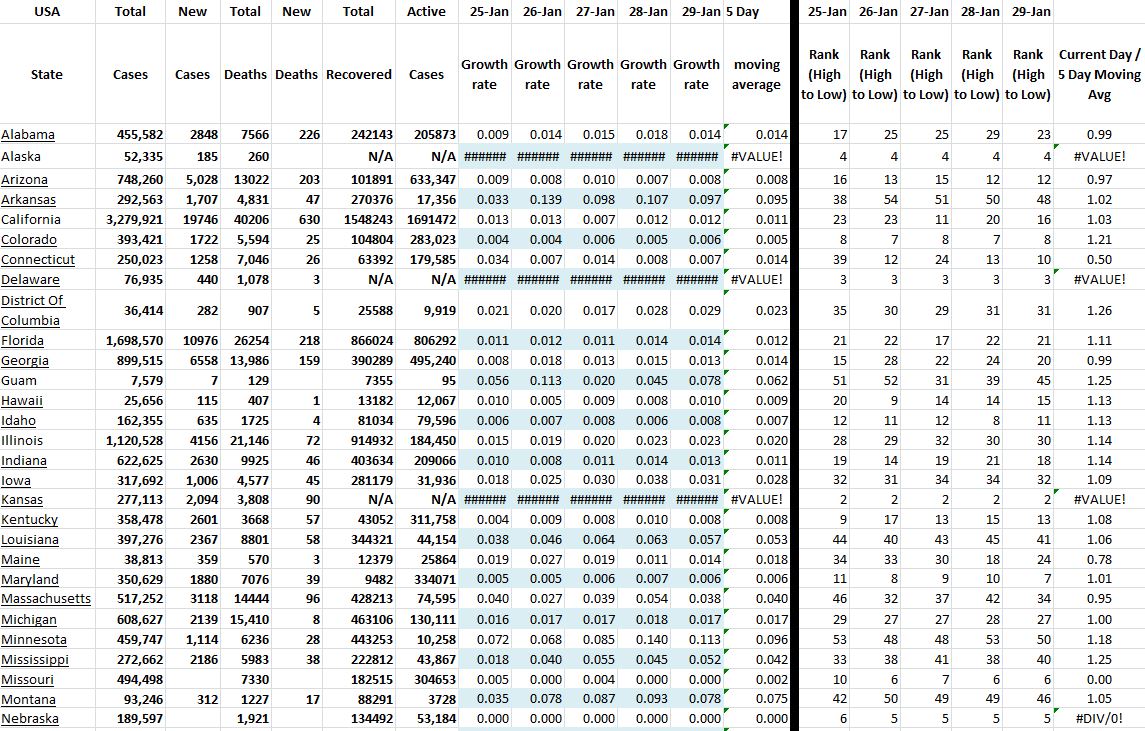Select Alaska's N/A recovered cell
Screen dimensions: 1145x731
[x=380, y=157]
